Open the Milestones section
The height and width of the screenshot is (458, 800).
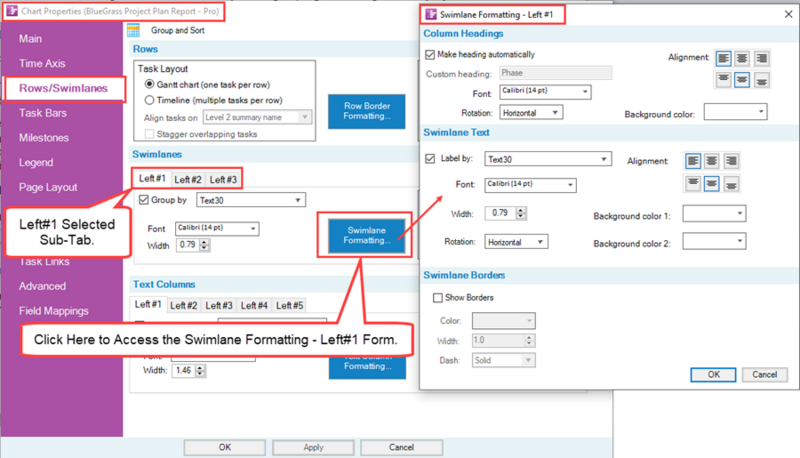(x=44, y=138)
